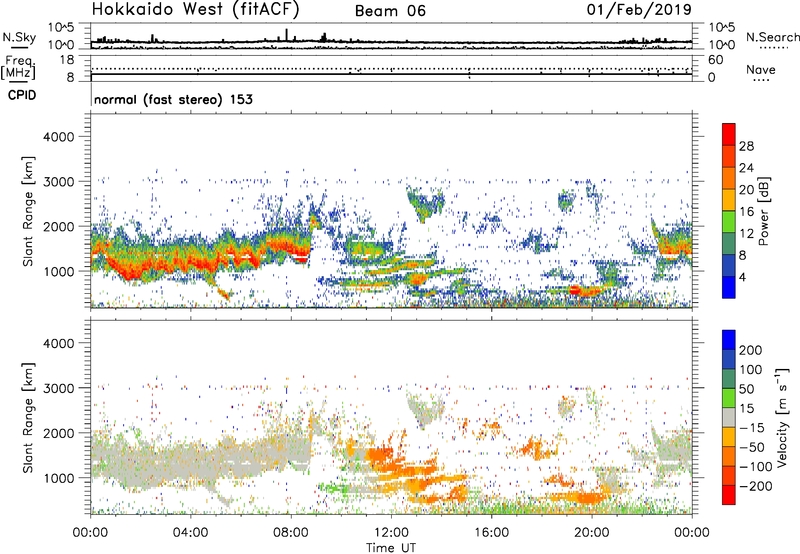Click the "Velocity [m s-1]" colorbar title
The width and height of the screenshot is (800, 554).
[x=782, y=417]
